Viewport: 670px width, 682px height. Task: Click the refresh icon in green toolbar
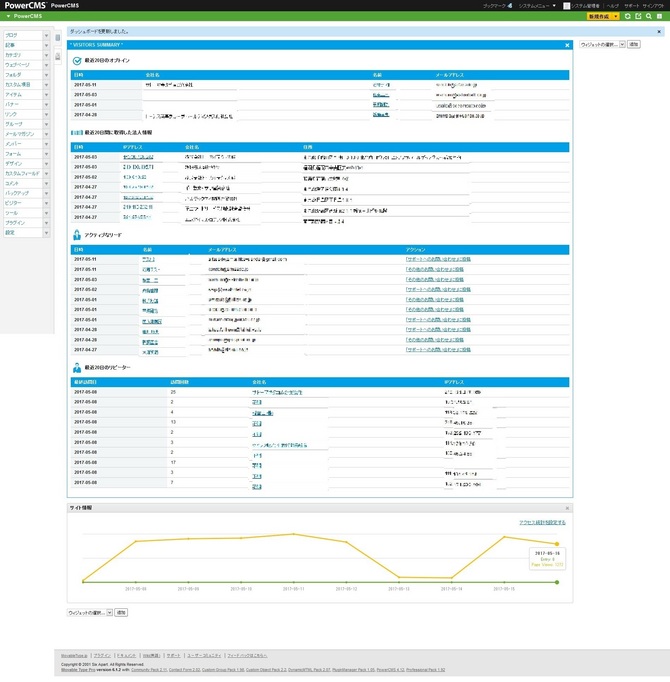[x=627, y=16]
